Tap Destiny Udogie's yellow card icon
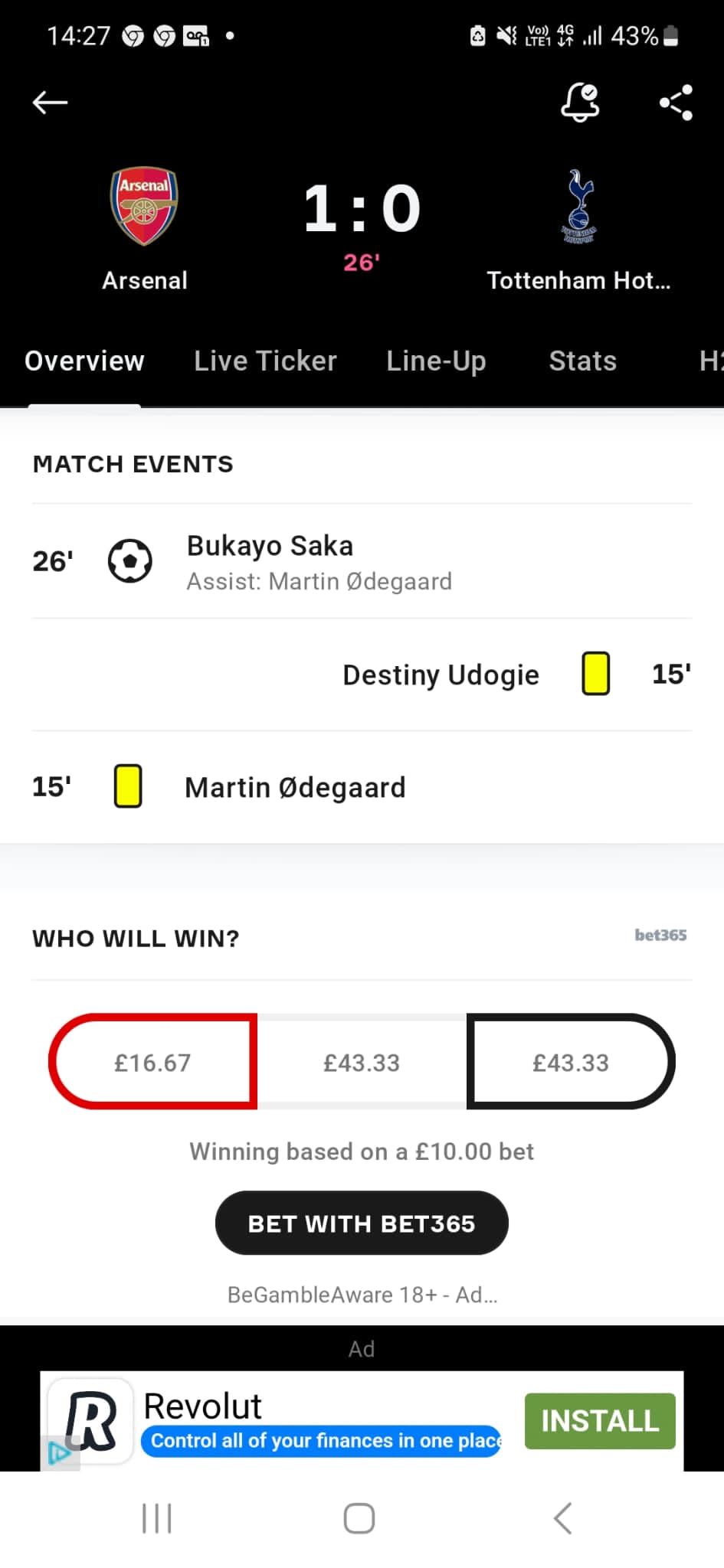 coord(595,674)
